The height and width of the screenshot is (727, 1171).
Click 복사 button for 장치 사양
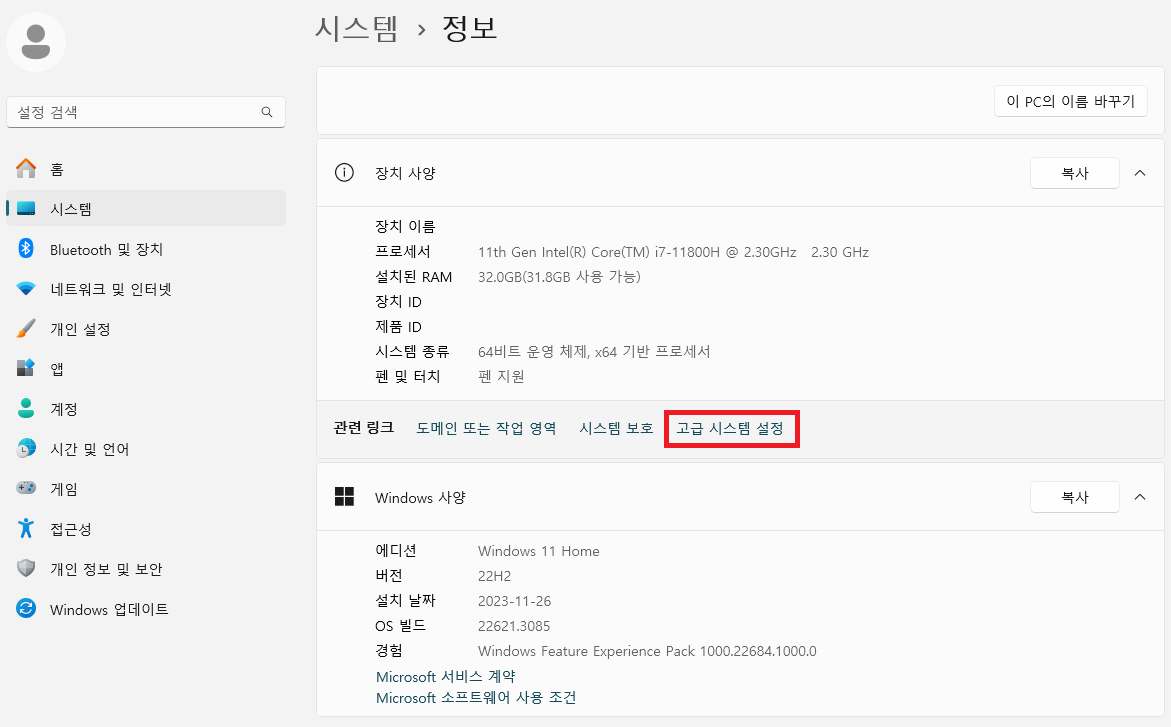click(x=1075, y=173)
